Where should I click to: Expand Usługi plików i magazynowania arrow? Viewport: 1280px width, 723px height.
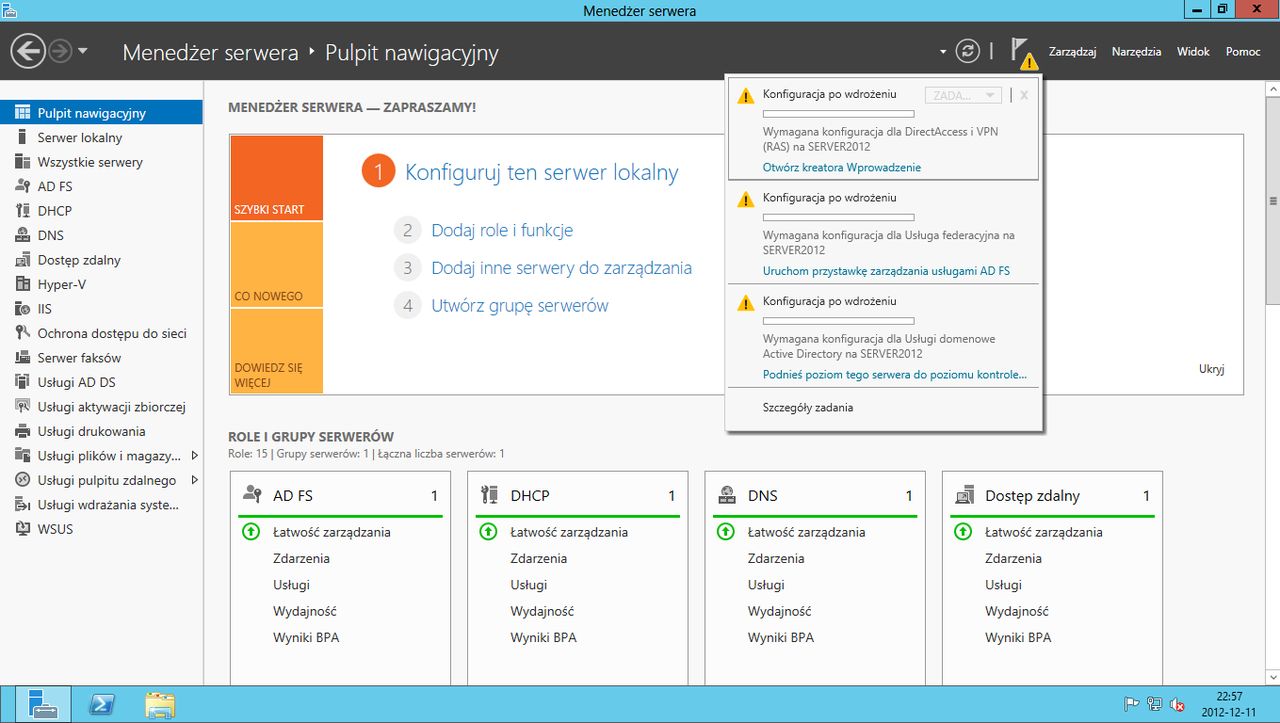click(x=194, y=456)
